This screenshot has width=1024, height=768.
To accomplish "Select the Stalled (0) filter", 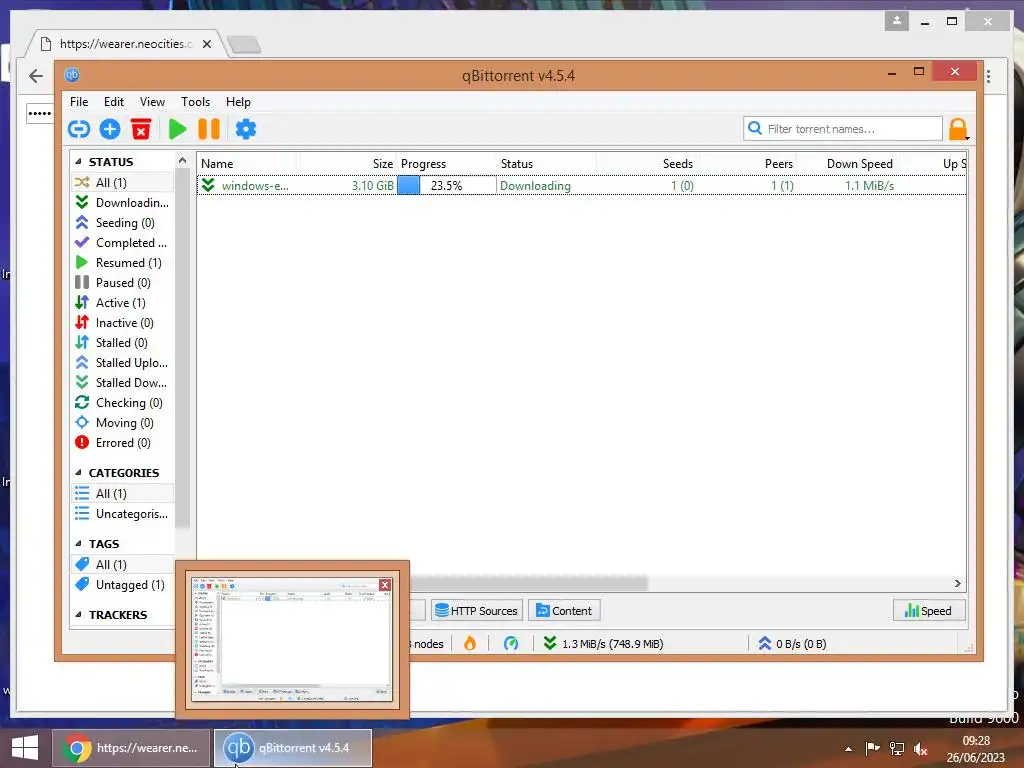I will click(123, 343).
